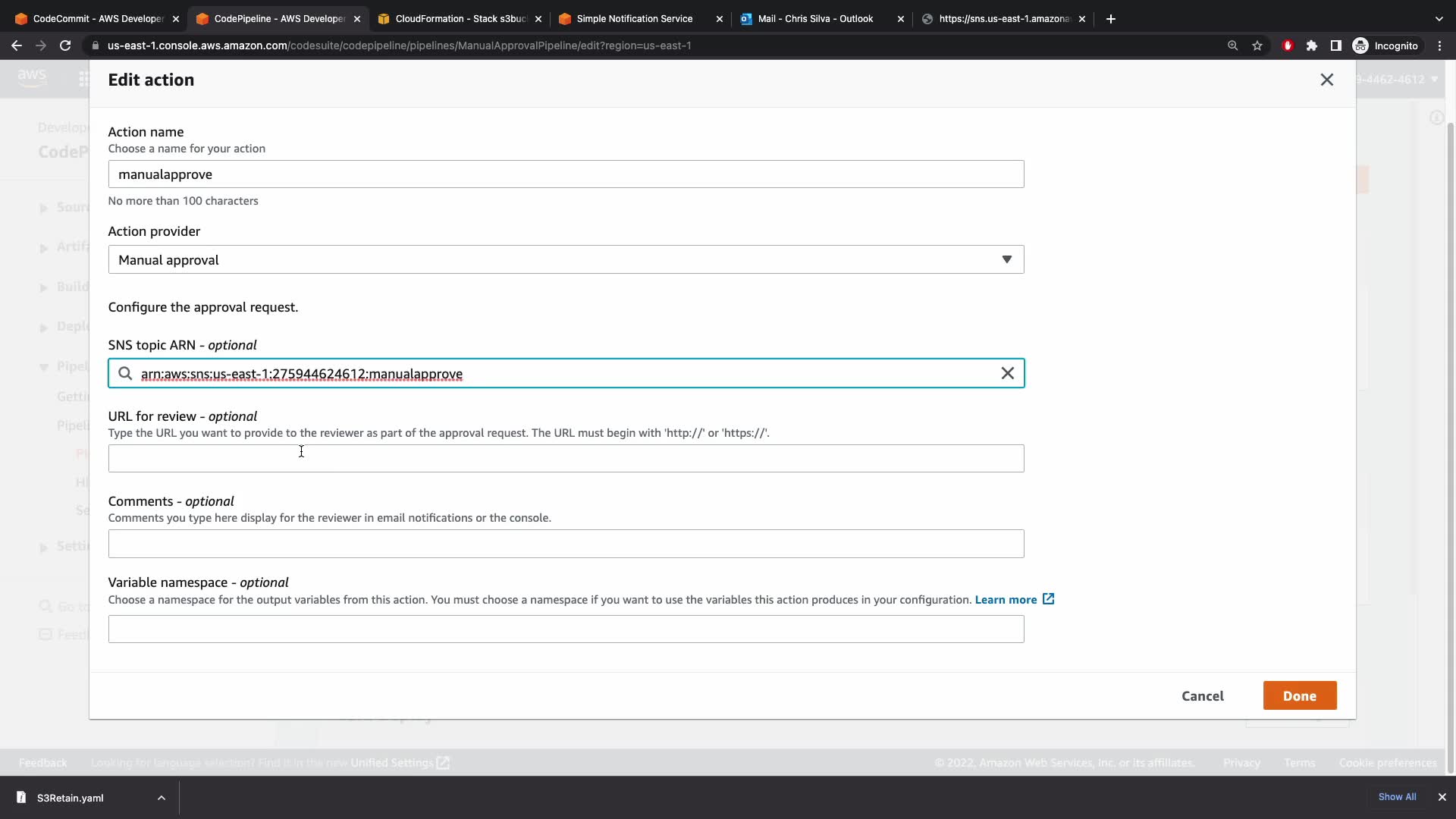Close the Edit action dialog

point(1326,80)
